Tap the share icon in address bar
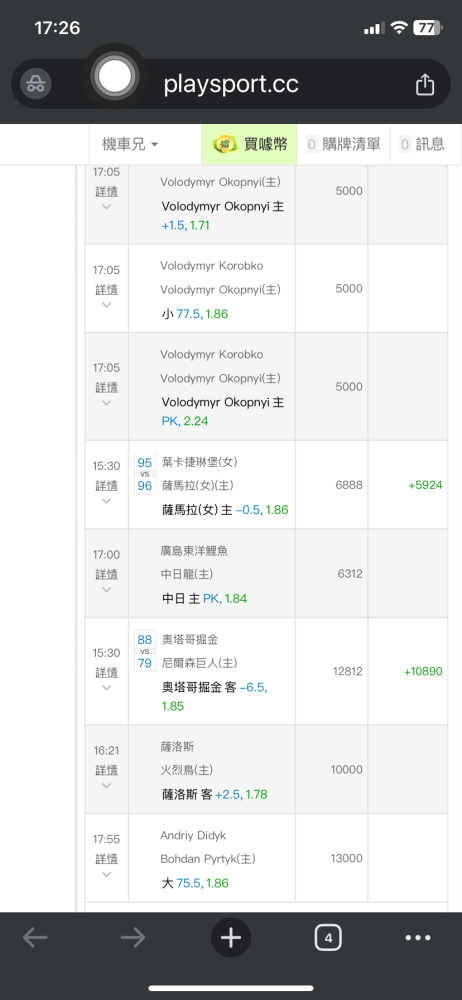 click(425, 85)
